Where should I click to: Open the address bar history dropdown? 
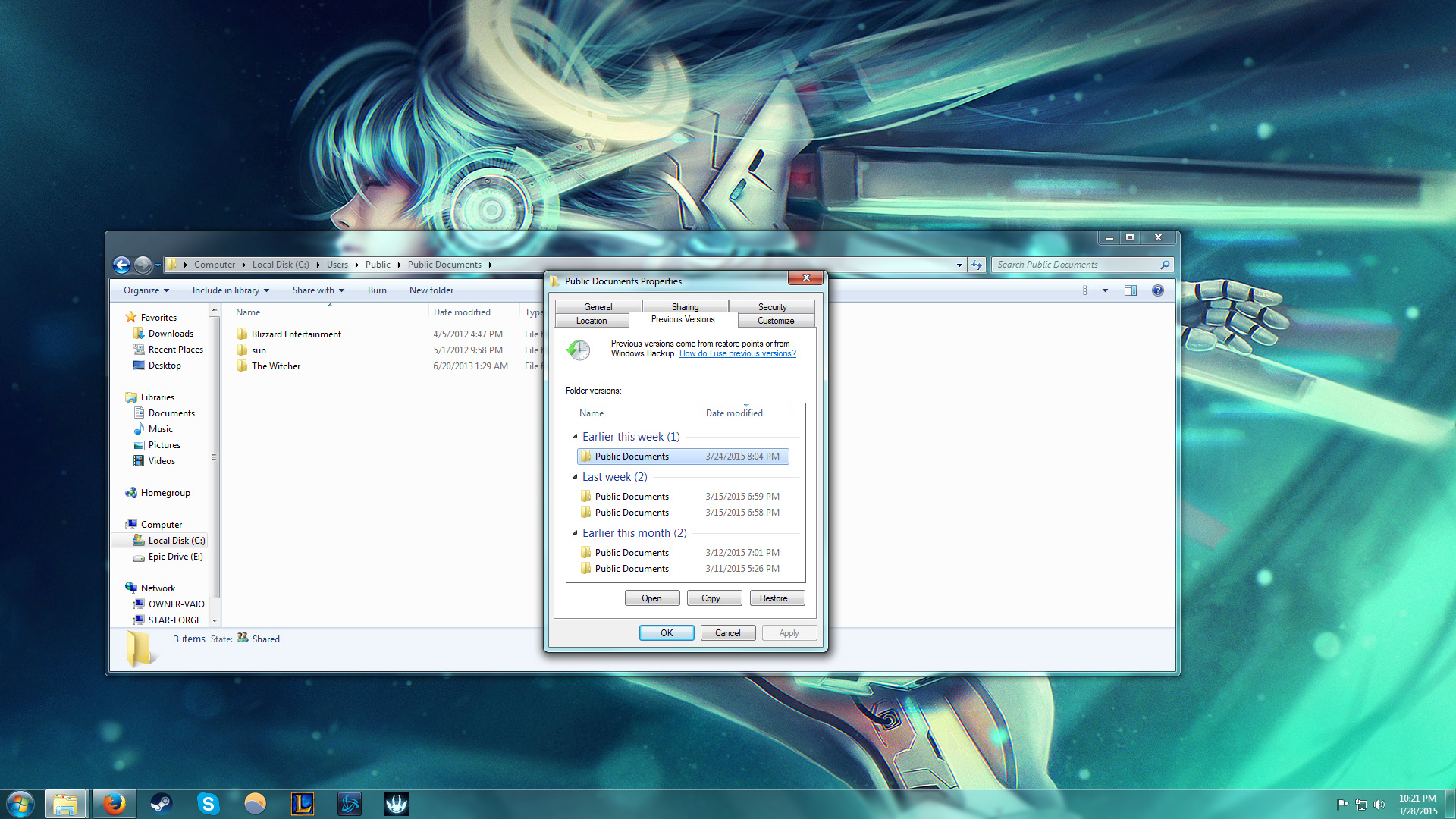tap(959, 265)
